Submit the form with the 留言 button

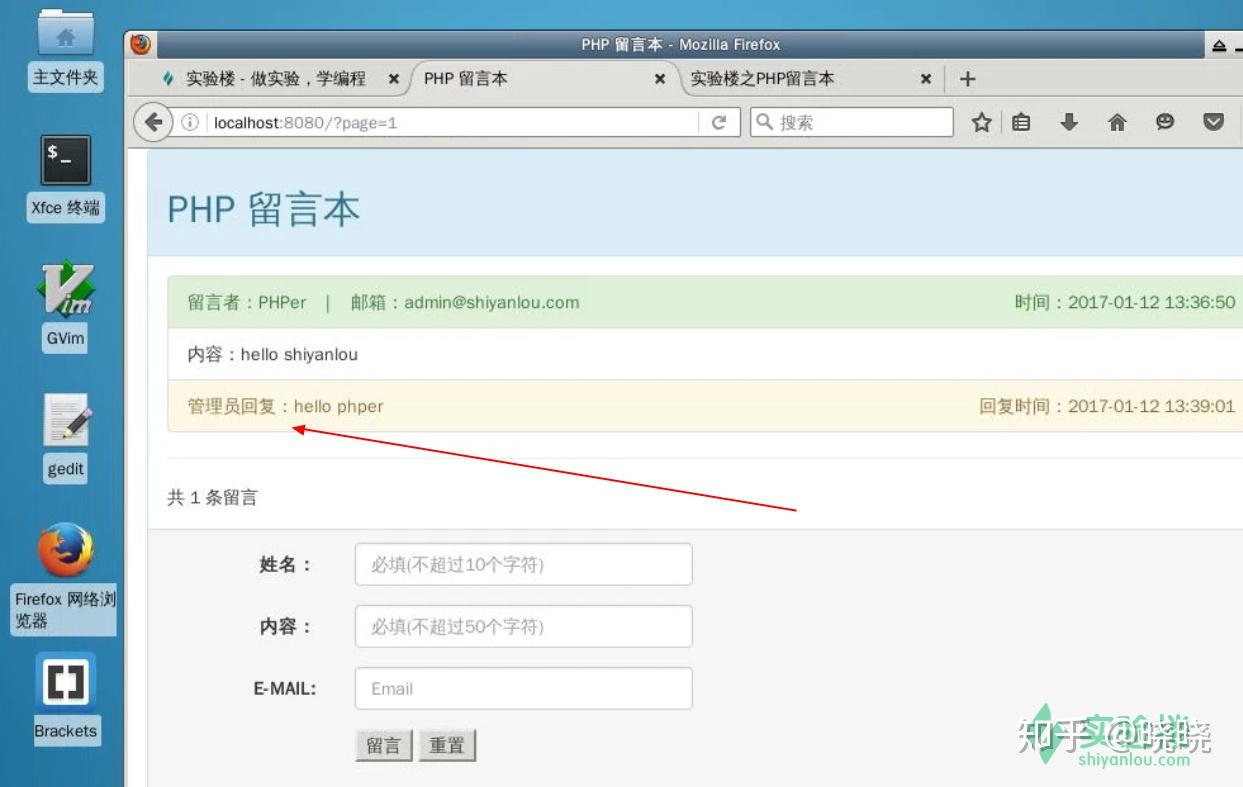point(383,745)
